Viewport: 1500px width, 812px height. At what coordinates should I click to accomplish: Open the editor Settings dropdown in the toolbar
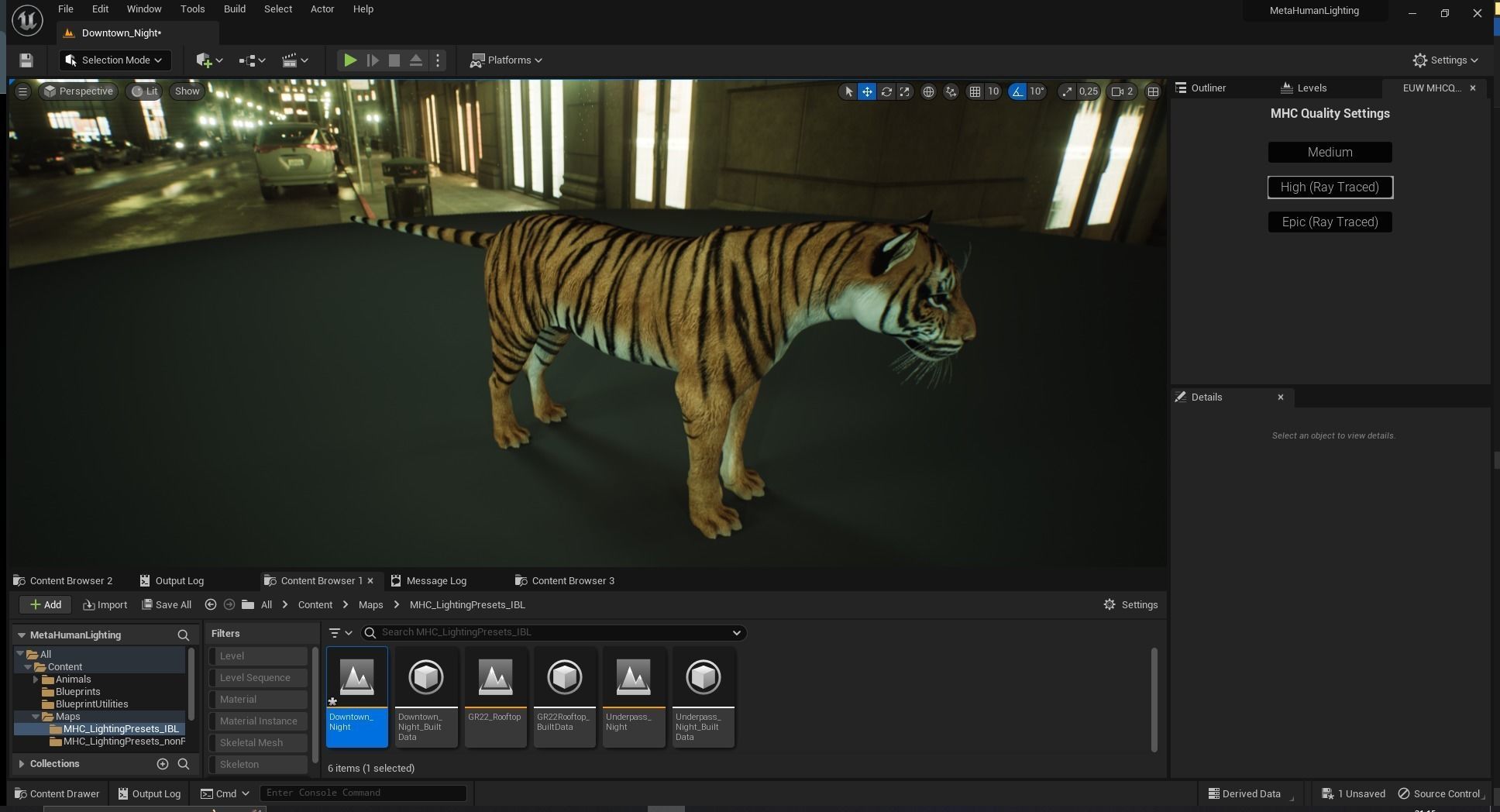pos(1445,60)
